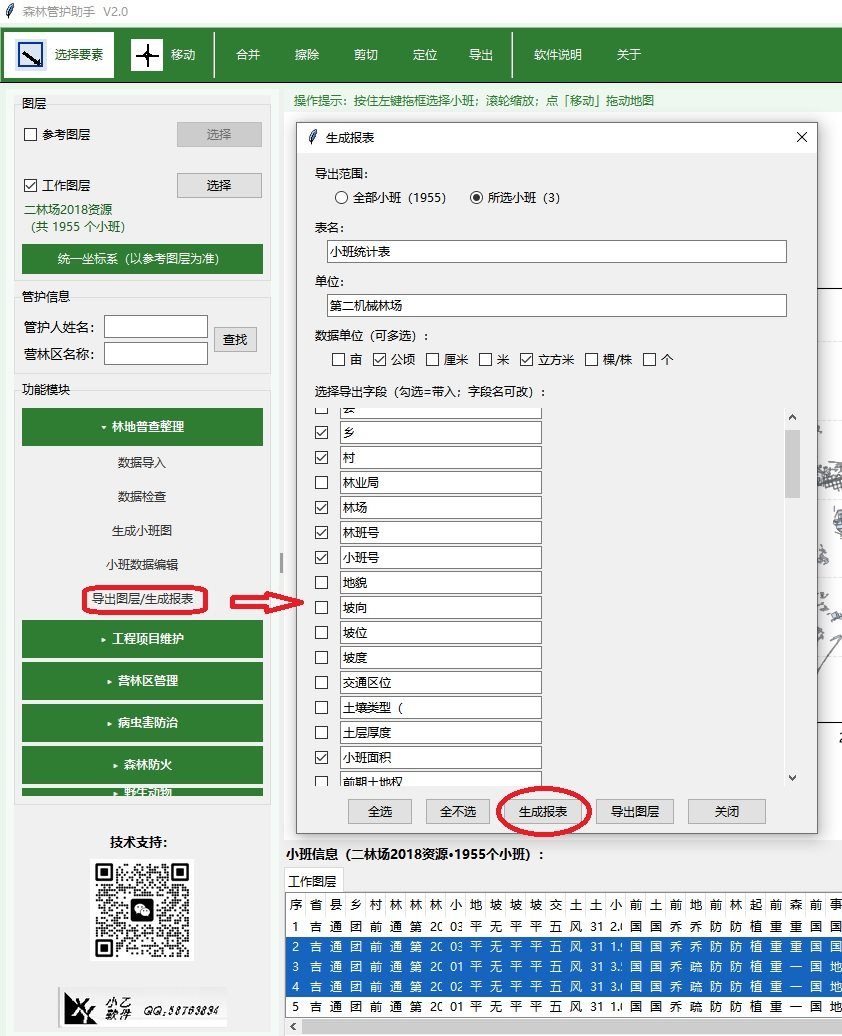842x1036 pixels.
Task: Enable the 参考图层 checkbox
Action: pos(30,135)
